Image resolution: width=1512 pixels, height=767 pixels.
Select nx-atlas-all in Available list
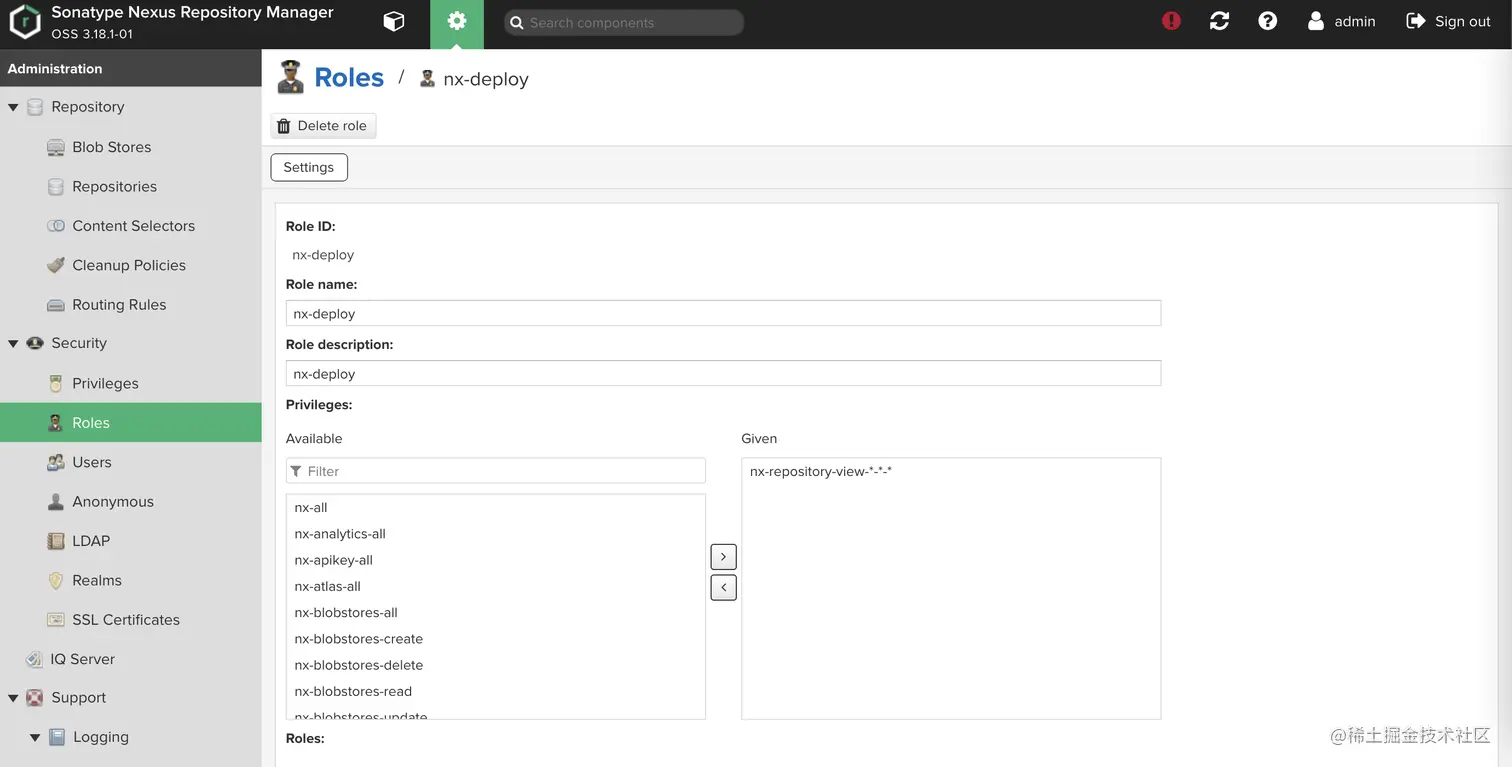pyautogui.click(x=496, y=586)
